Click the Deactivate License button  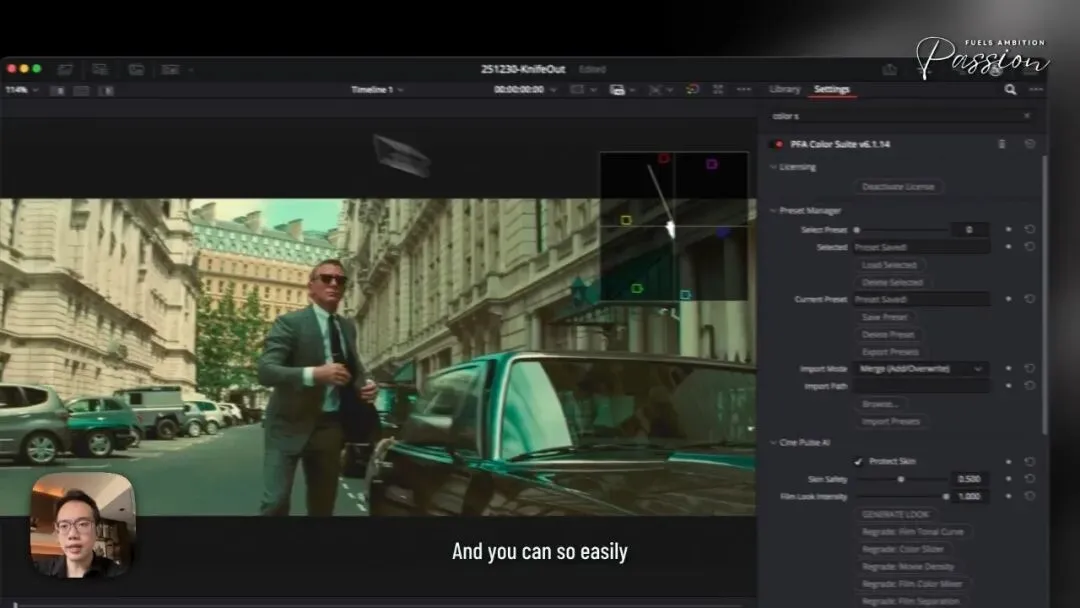coord(898,187)
